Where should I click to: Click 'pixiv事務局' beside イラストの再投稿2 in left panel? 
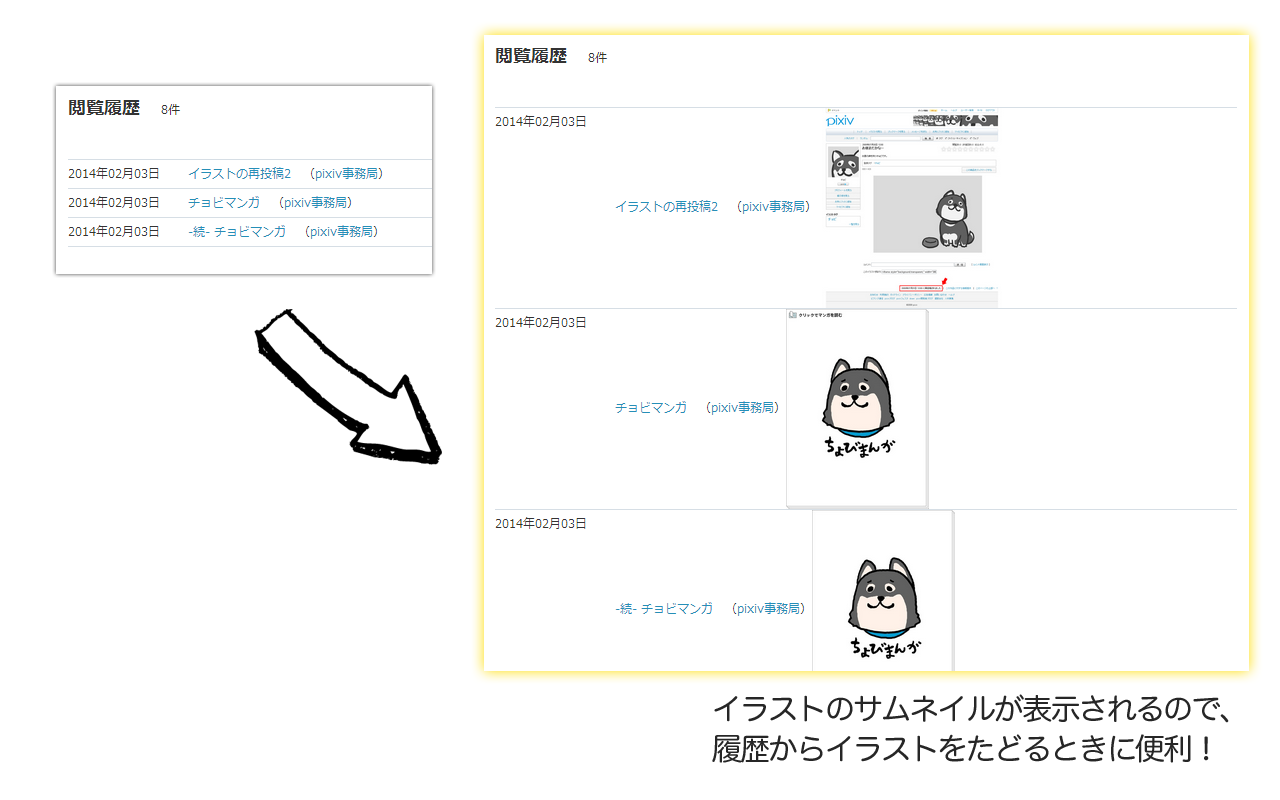click(345, 174)
